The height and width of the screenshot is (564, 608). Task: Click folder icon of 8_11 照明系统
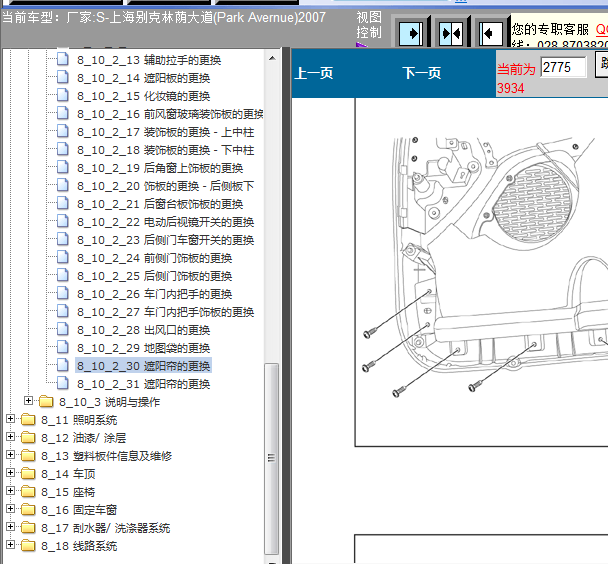28,420
